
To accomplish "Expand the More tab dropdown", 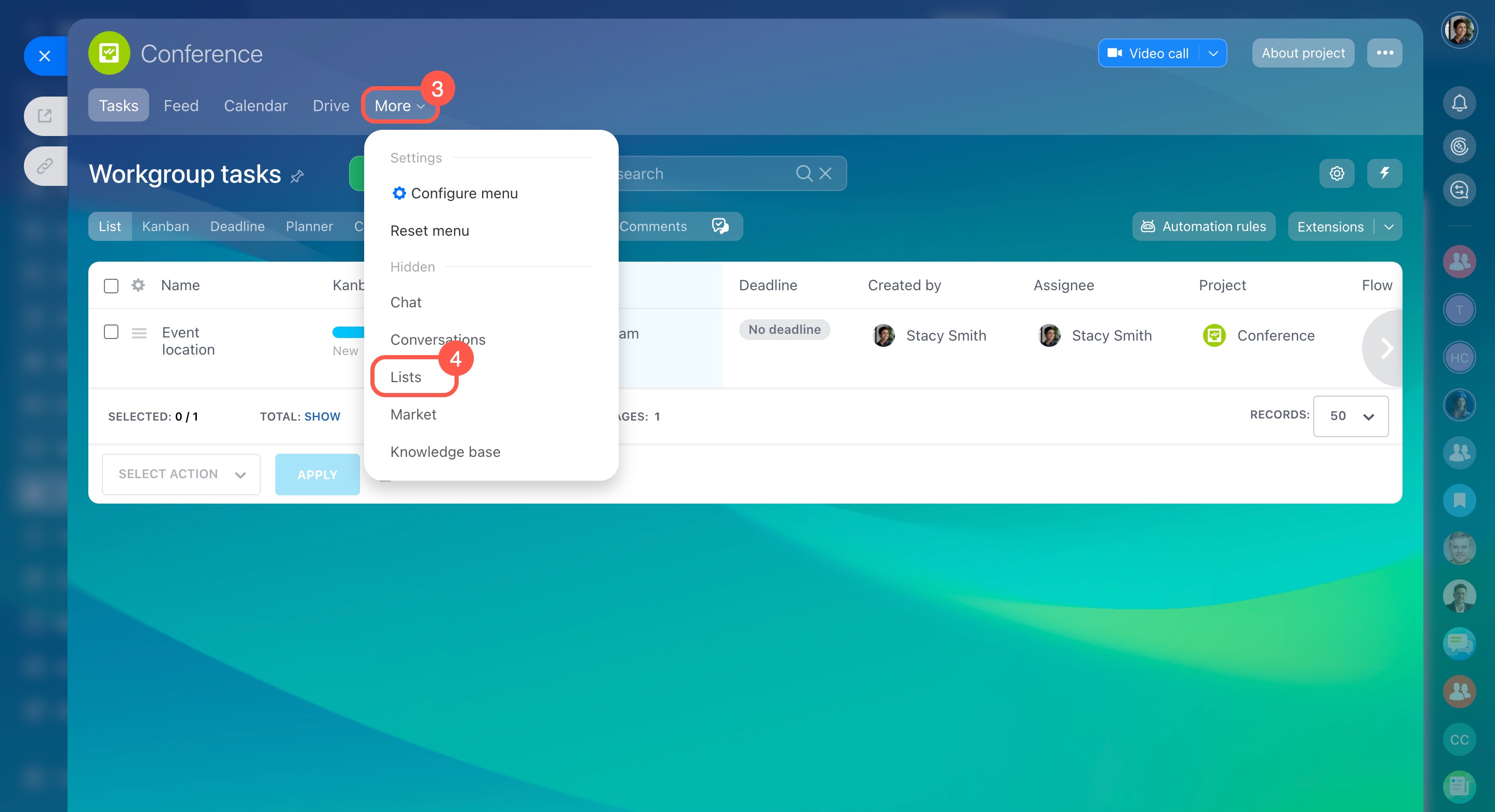I will (399, 105).
